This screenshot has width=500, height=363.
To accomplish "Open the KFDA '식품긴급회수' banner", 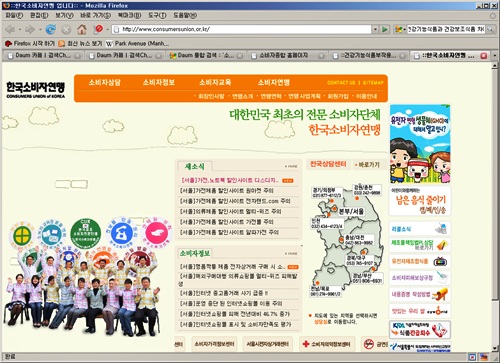I will 420,329.
